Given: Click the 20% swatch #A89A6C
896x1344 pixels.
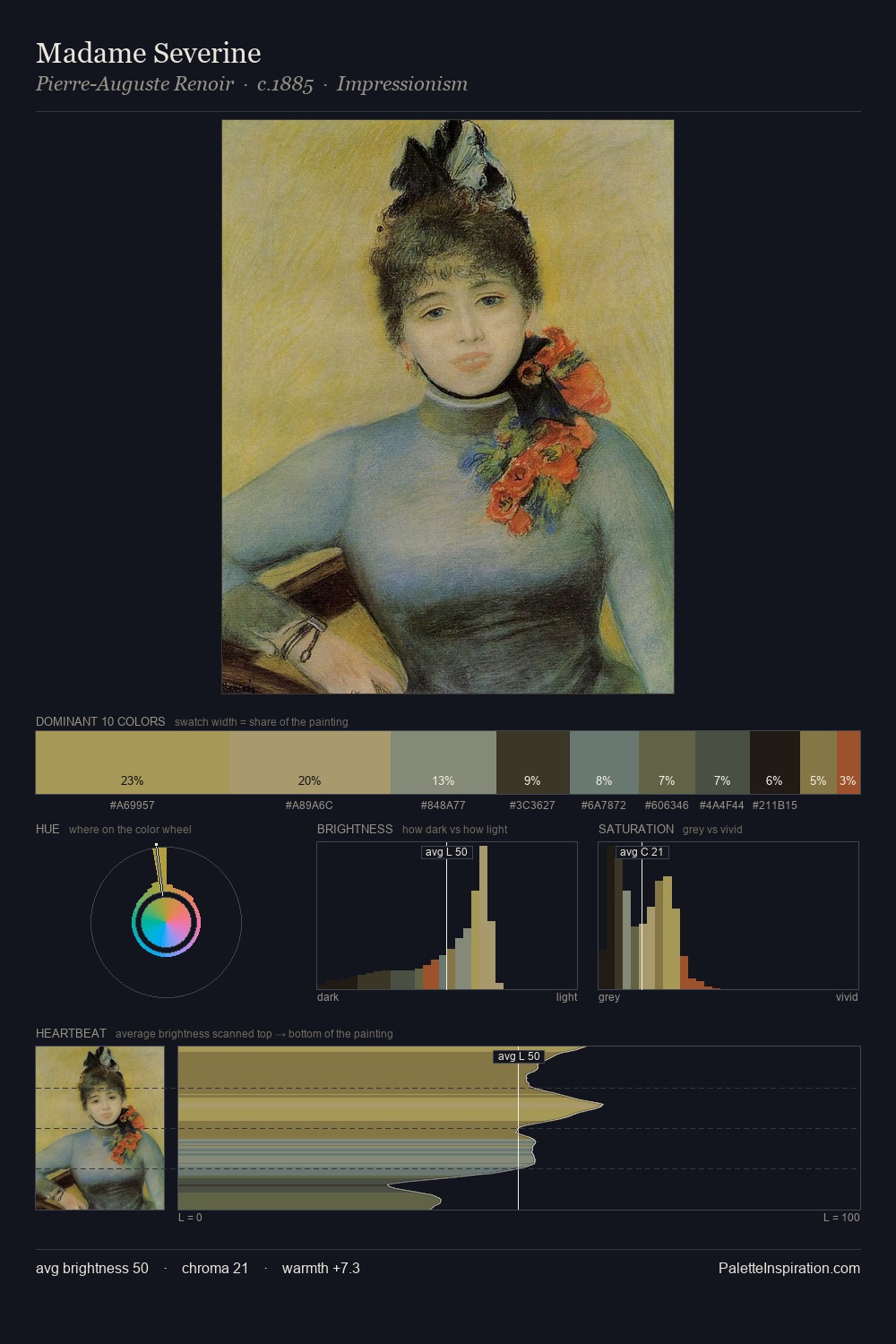Looking at the screenshot, I should click(310, 762).
